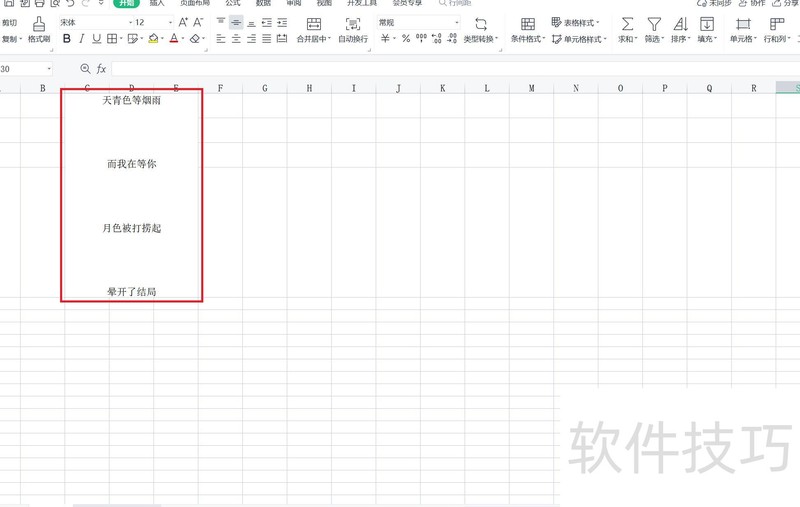Click the 分享 share button
This screenshot has height=507, width=800.
tap(786, 3)
